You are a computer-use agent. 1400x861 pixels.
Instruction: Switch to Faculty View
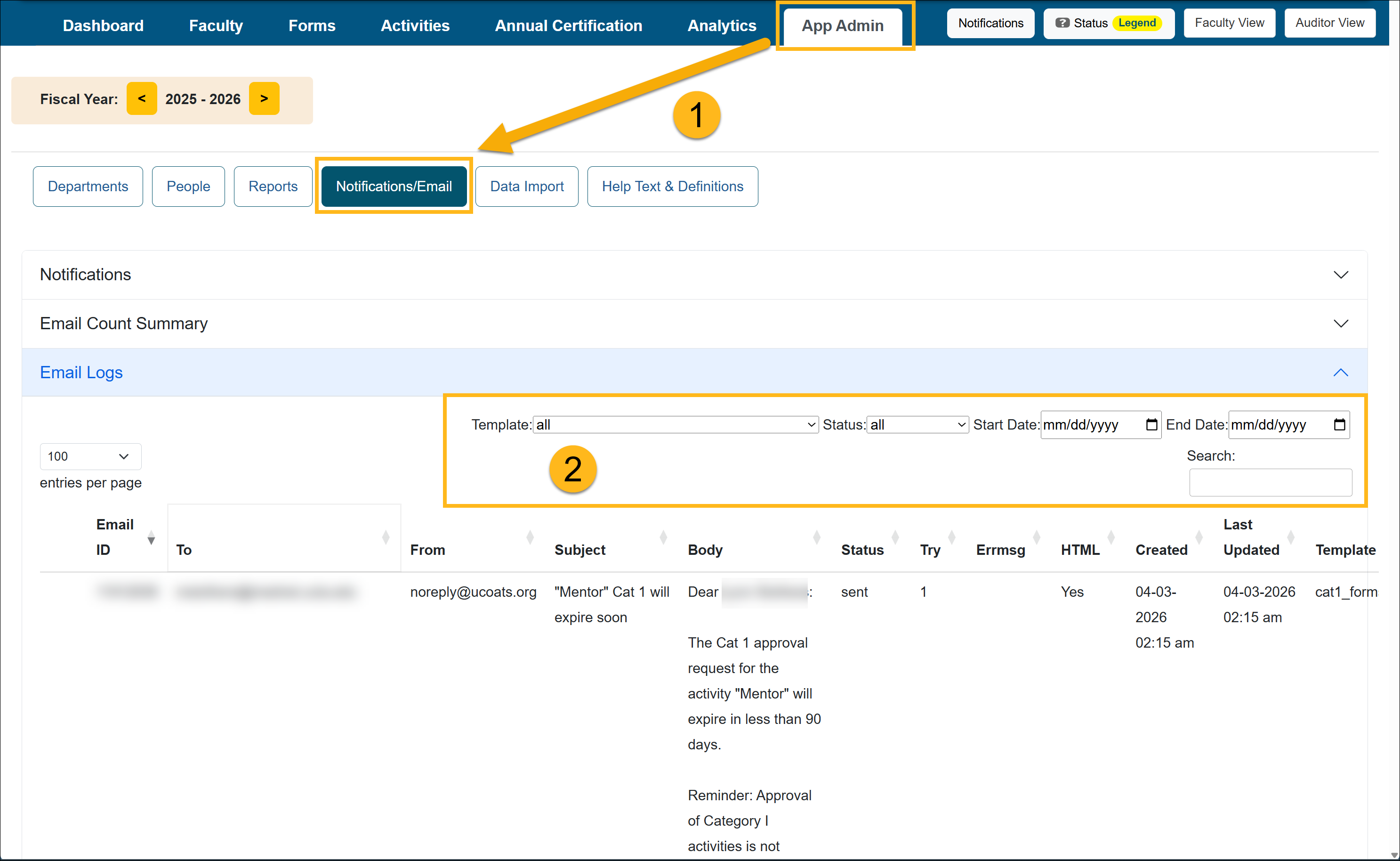(x=1229, y=23)
